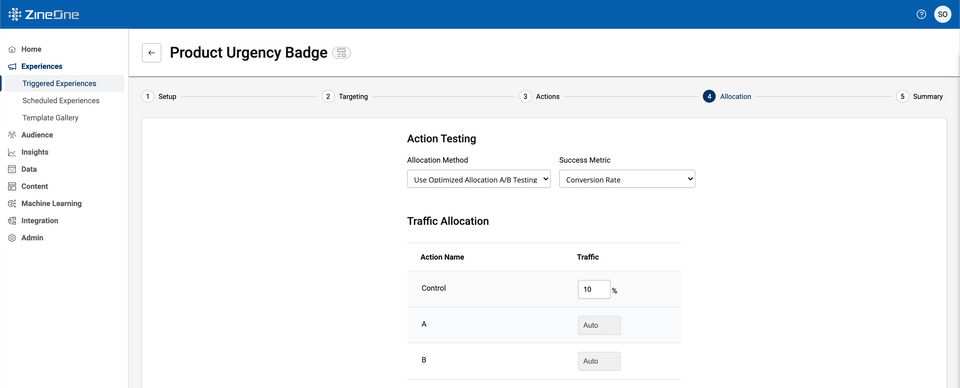This screenshot has height=388, width=960.
Task: Click the Insights chart icon
Action: pos(12,152)
